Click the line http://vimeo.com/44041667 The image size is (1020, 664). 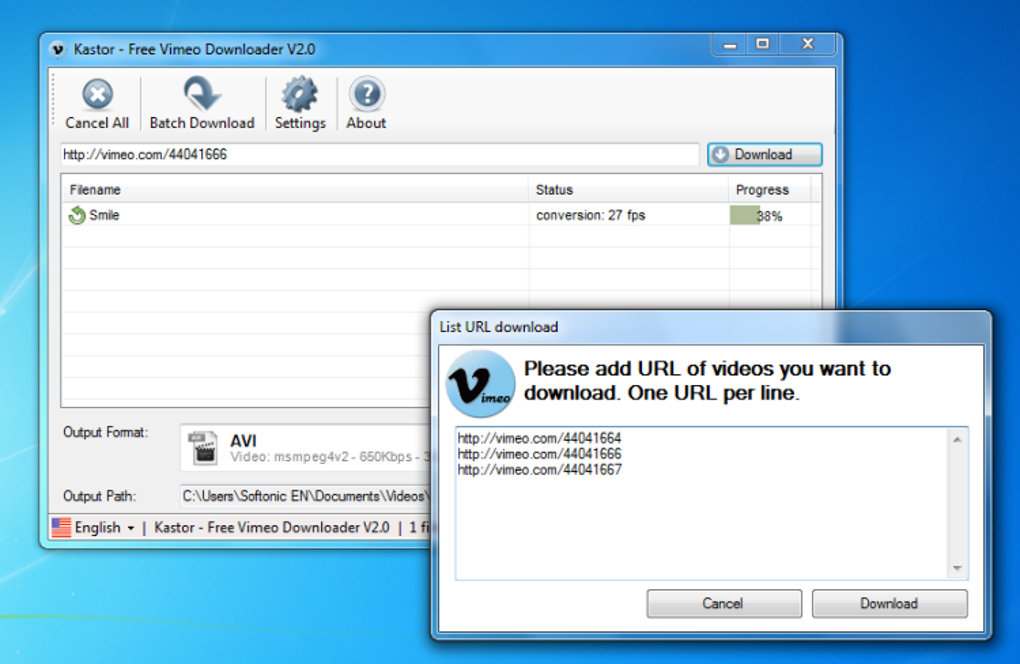(x=539, y=470)
